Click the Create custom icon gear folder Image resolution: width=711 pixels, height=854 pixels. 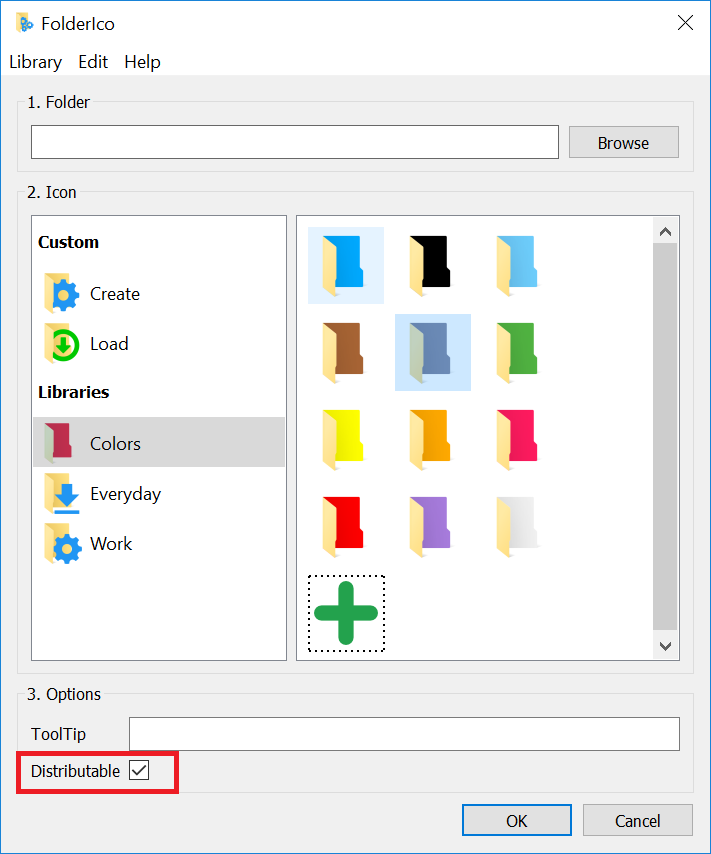(62, 294)
